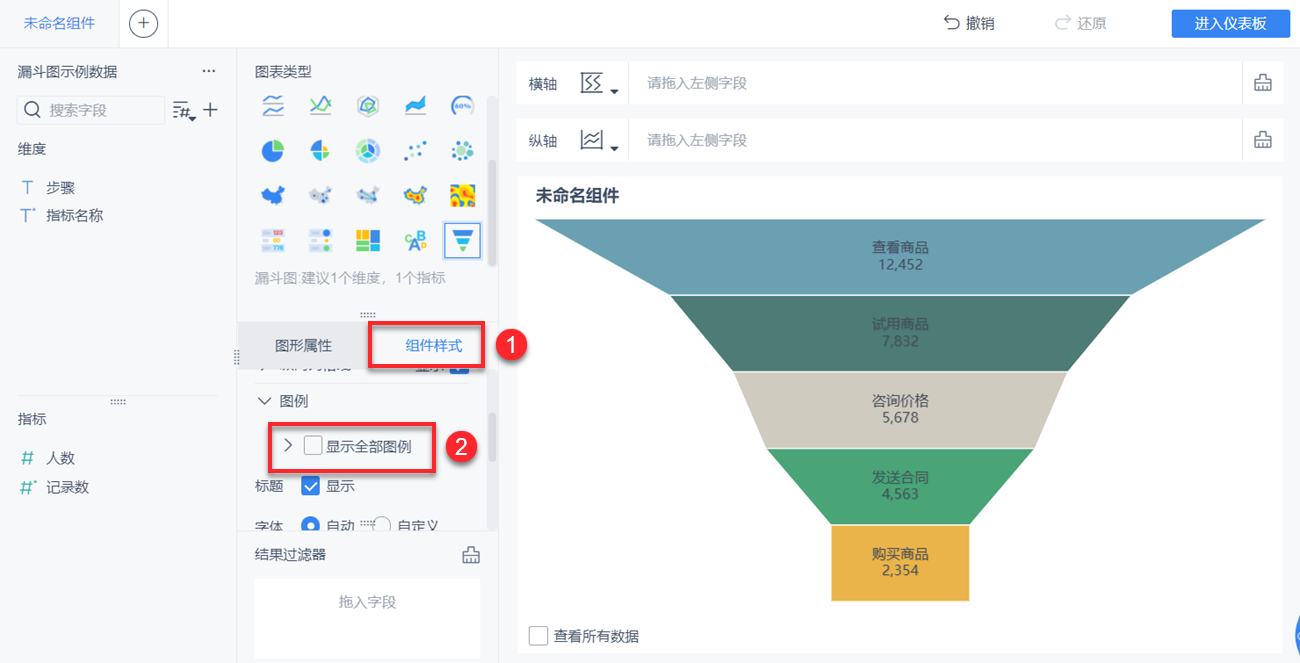Screen dimensions: 1300x663
Task: Clear the 横轴 fields with brush icon
Action: click(x=1263, y=83)
